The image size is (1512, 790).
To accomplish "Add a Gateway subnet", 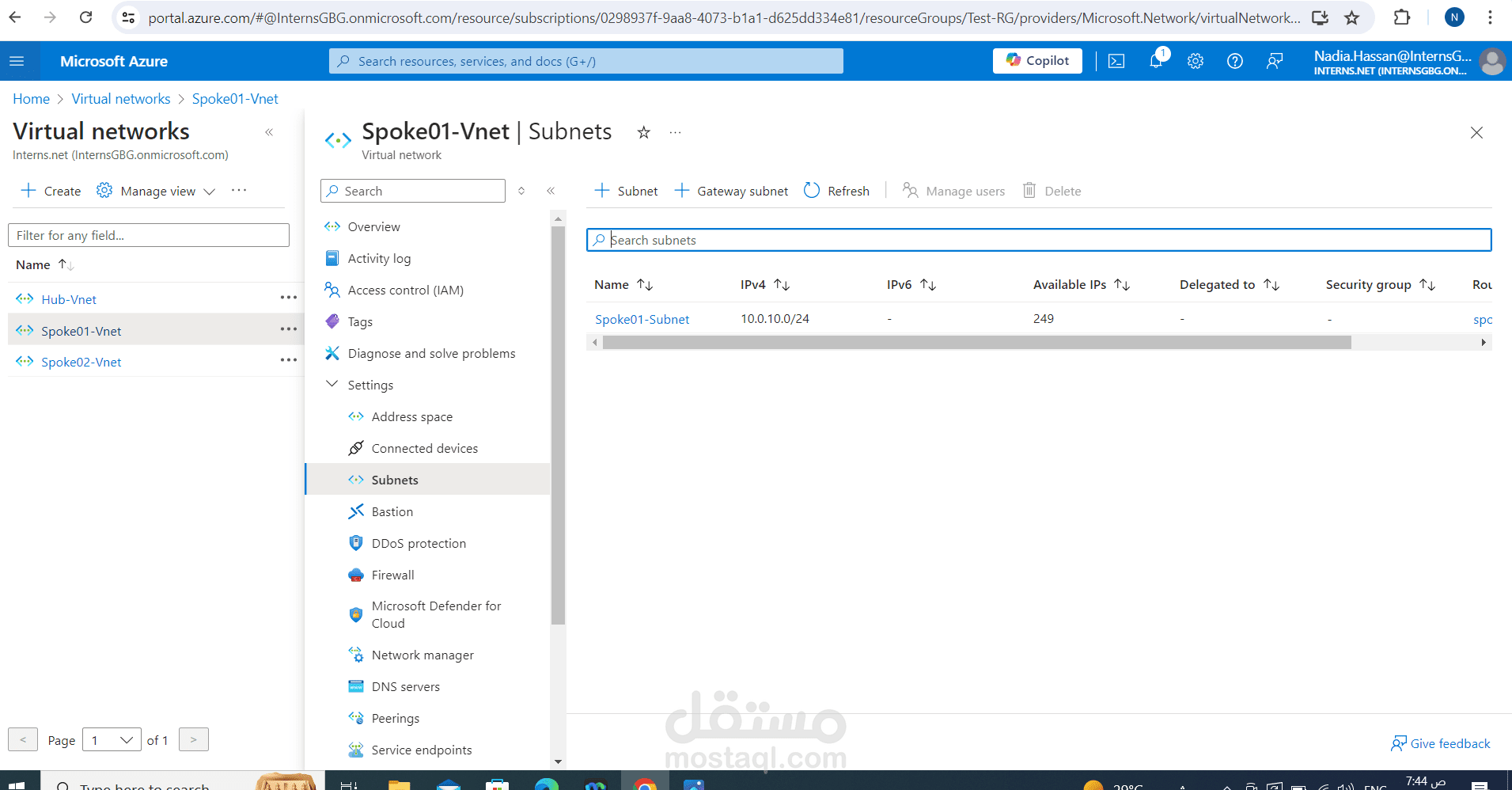I will [731, 191].
